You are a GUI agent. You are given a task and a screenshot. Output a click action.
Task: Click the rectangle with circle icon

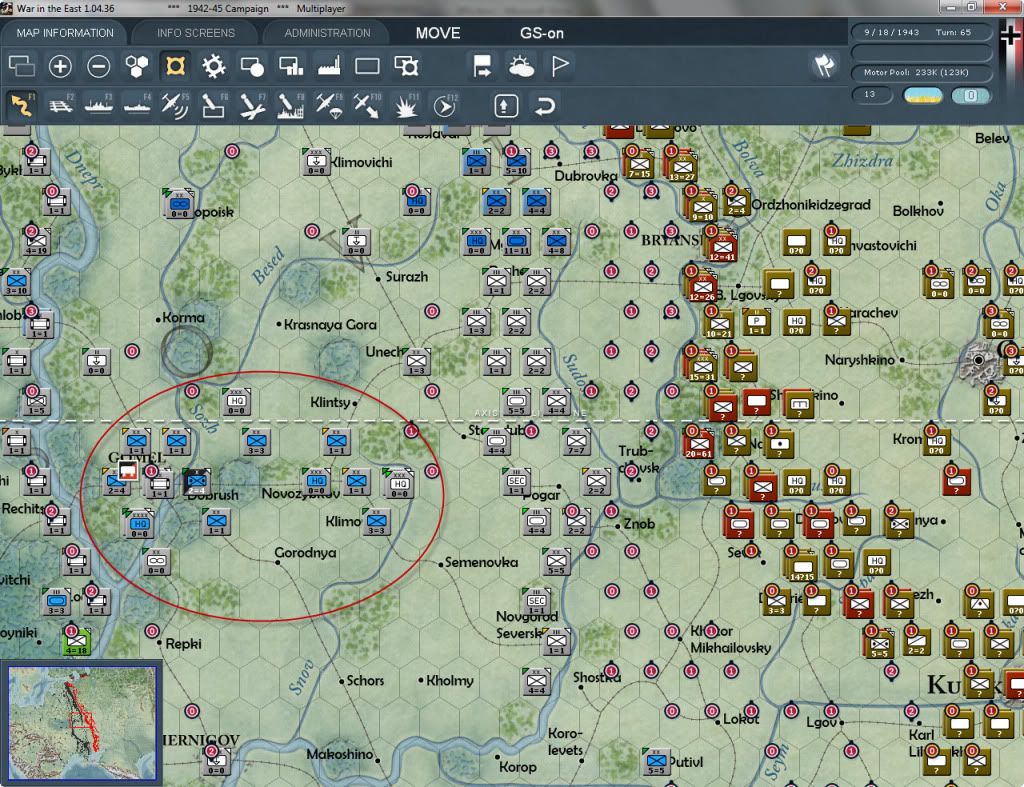coord(252,66)
